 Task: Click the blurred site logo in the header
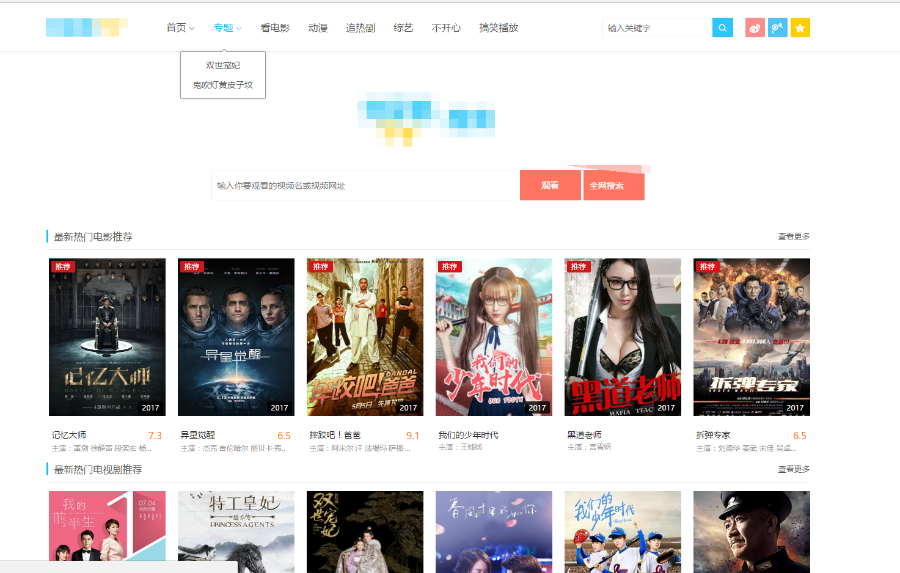87,27
